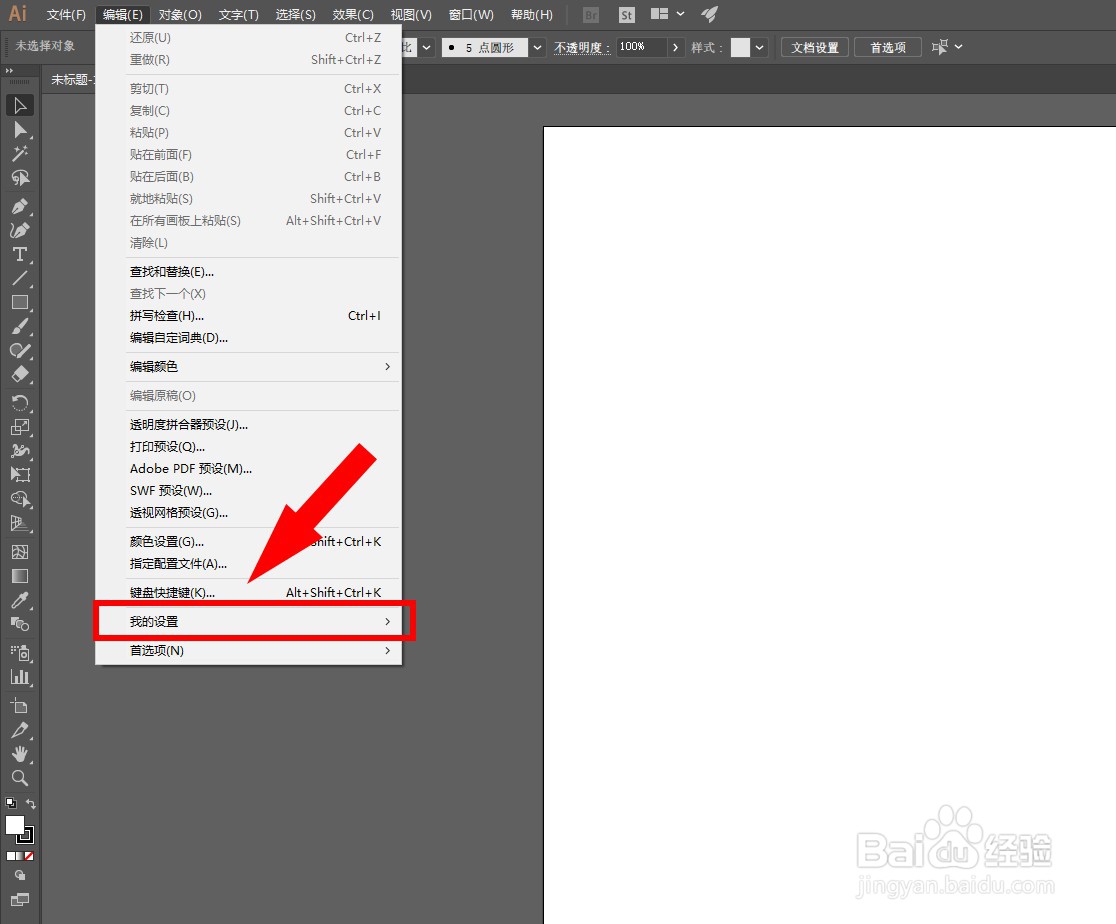
Task: Select the Type tool
Action: coord(20,254)
